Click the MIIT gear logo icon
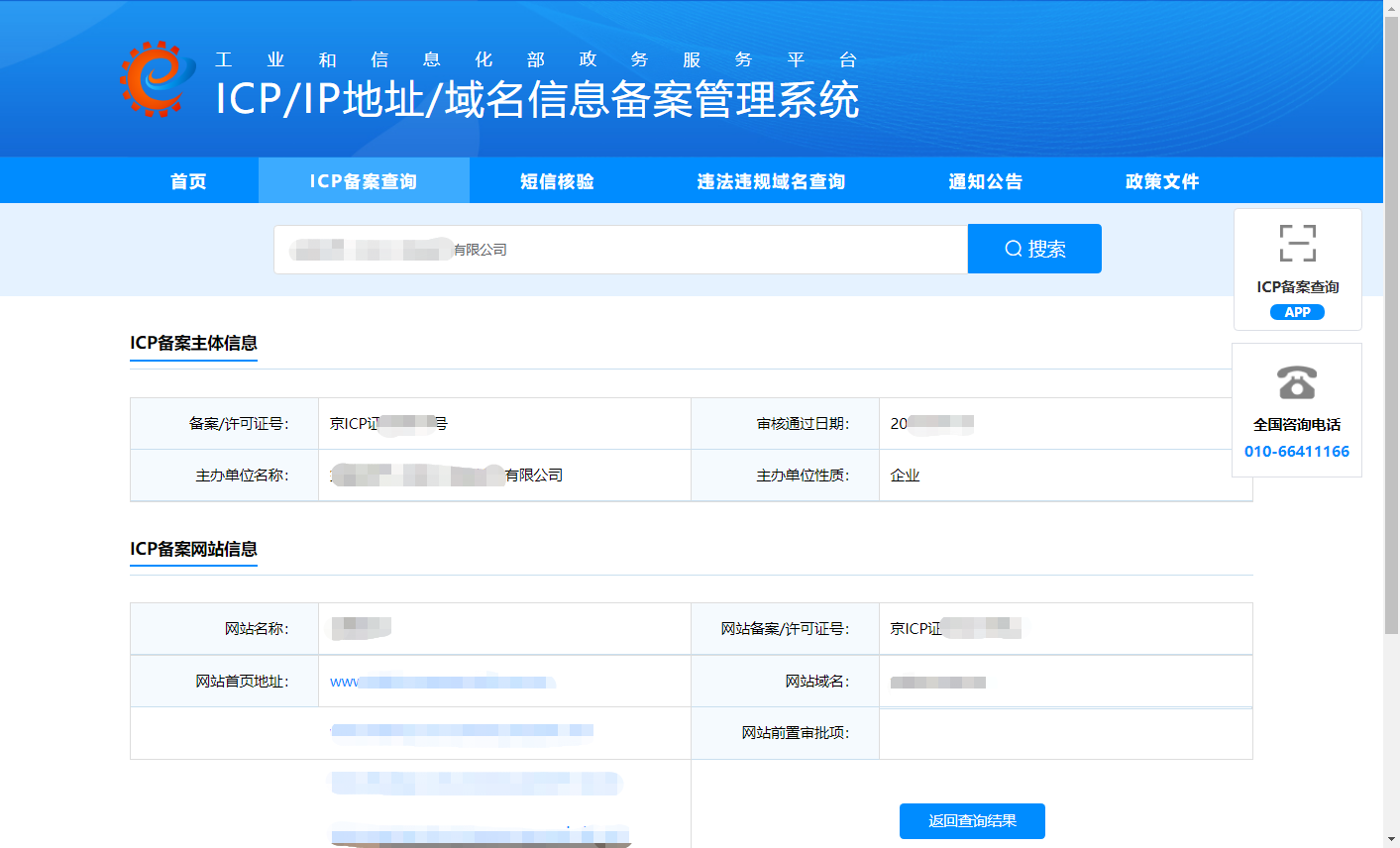 (x=158, y=79)
